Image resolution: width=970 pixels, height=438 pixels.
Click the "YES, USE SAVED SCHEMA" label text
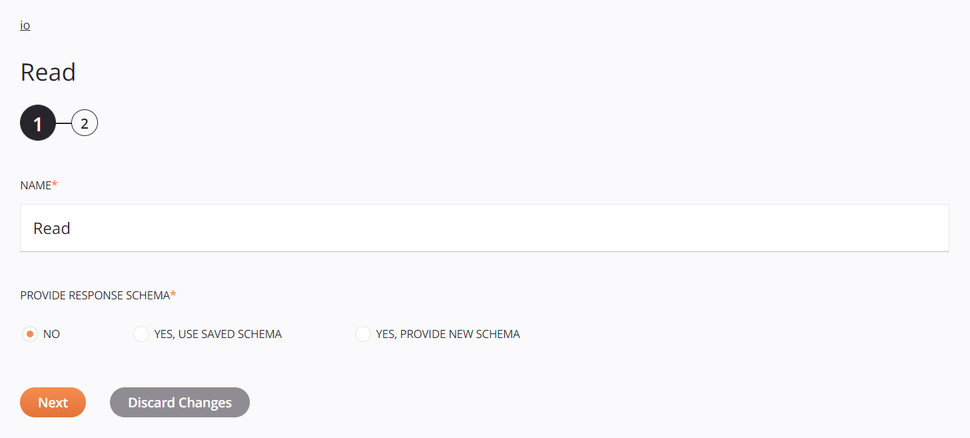(217, 334)
